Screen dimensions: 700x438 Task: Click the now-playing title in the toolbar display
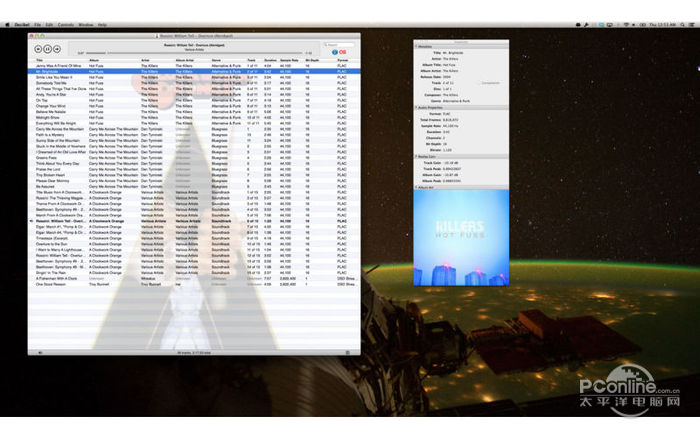coord(194,45)
